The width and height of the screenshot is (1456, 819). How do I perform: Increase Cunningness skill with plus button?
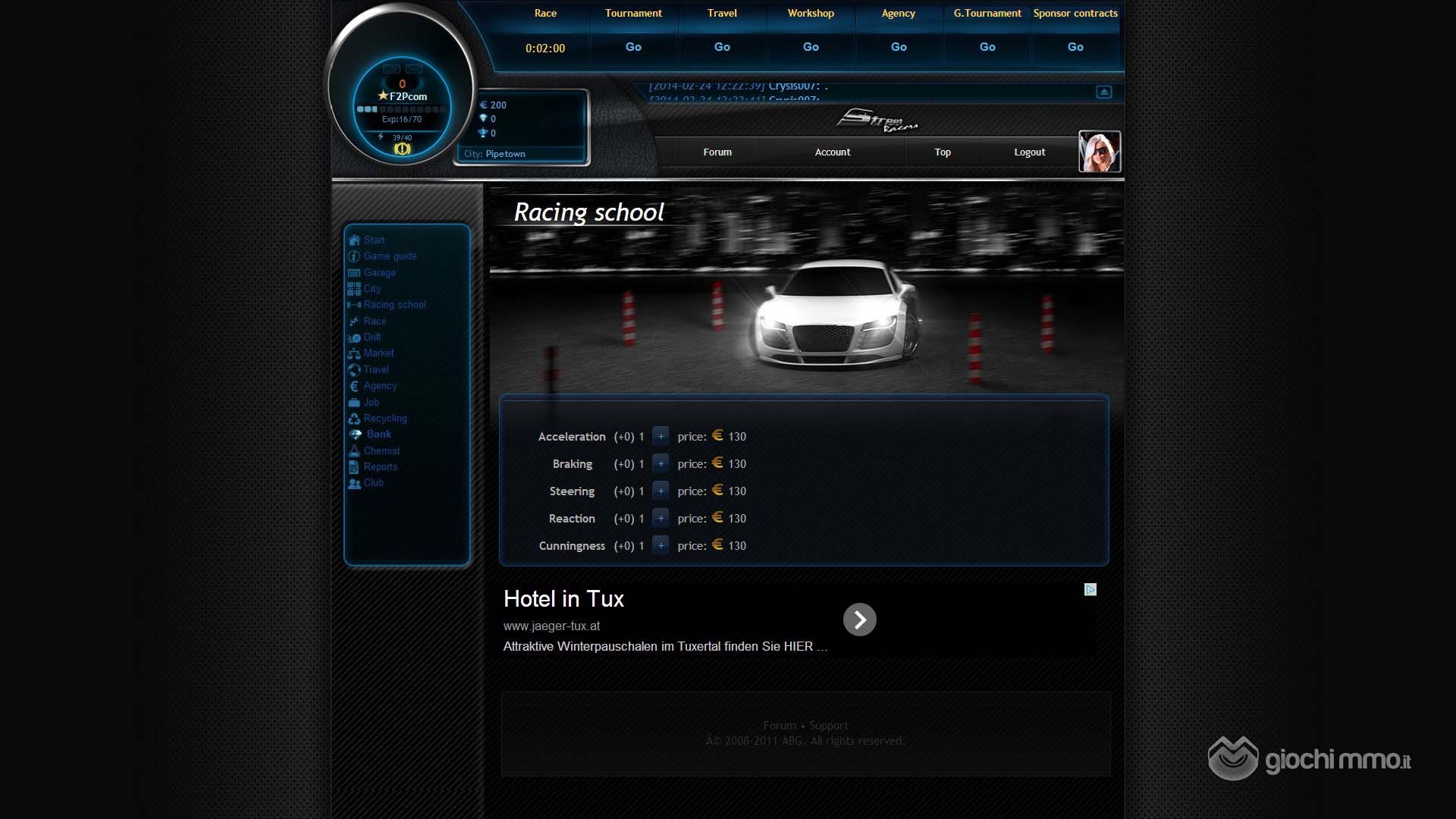(661, 545)
